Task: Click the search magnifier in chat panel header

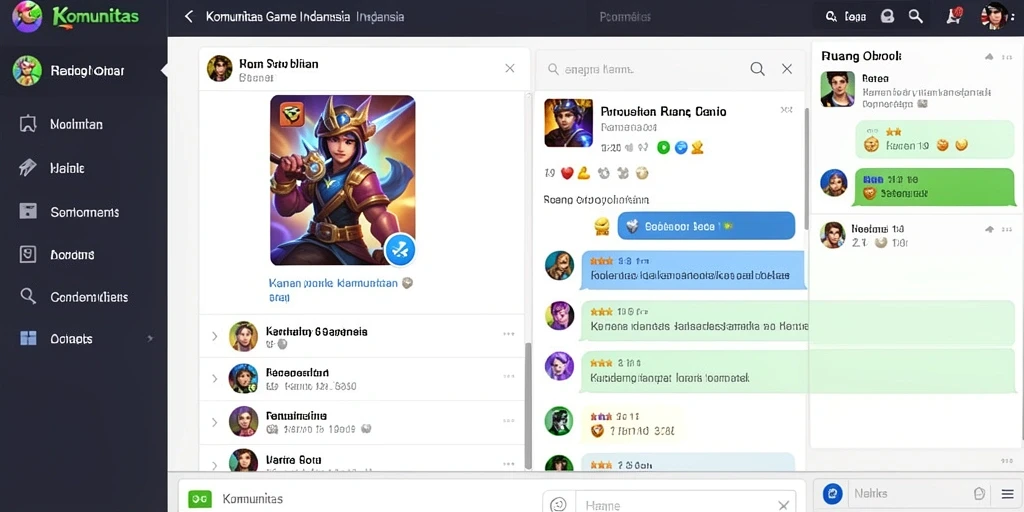Action: point(758,69)
